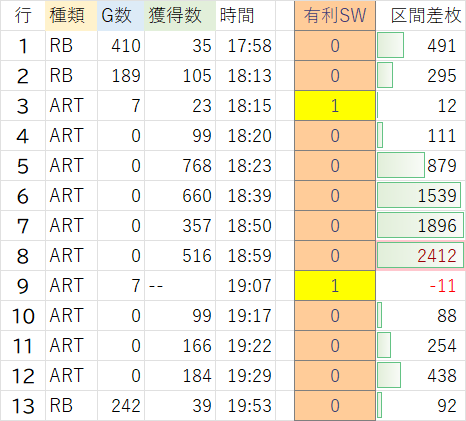Select the 区間差枚 column header
466x421 pixels.
(x=421, y=15)
